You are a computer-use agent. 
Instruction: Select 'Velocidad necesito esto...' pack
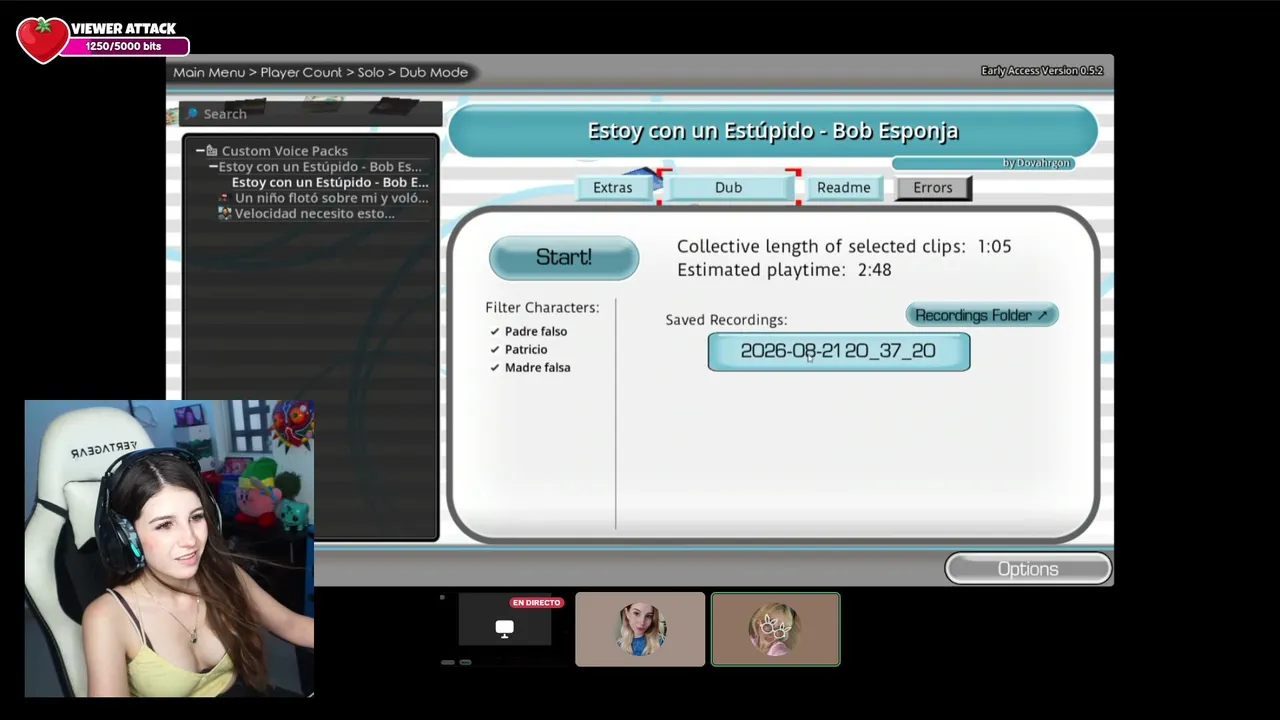pyautogui.click(x=314, y=213)
